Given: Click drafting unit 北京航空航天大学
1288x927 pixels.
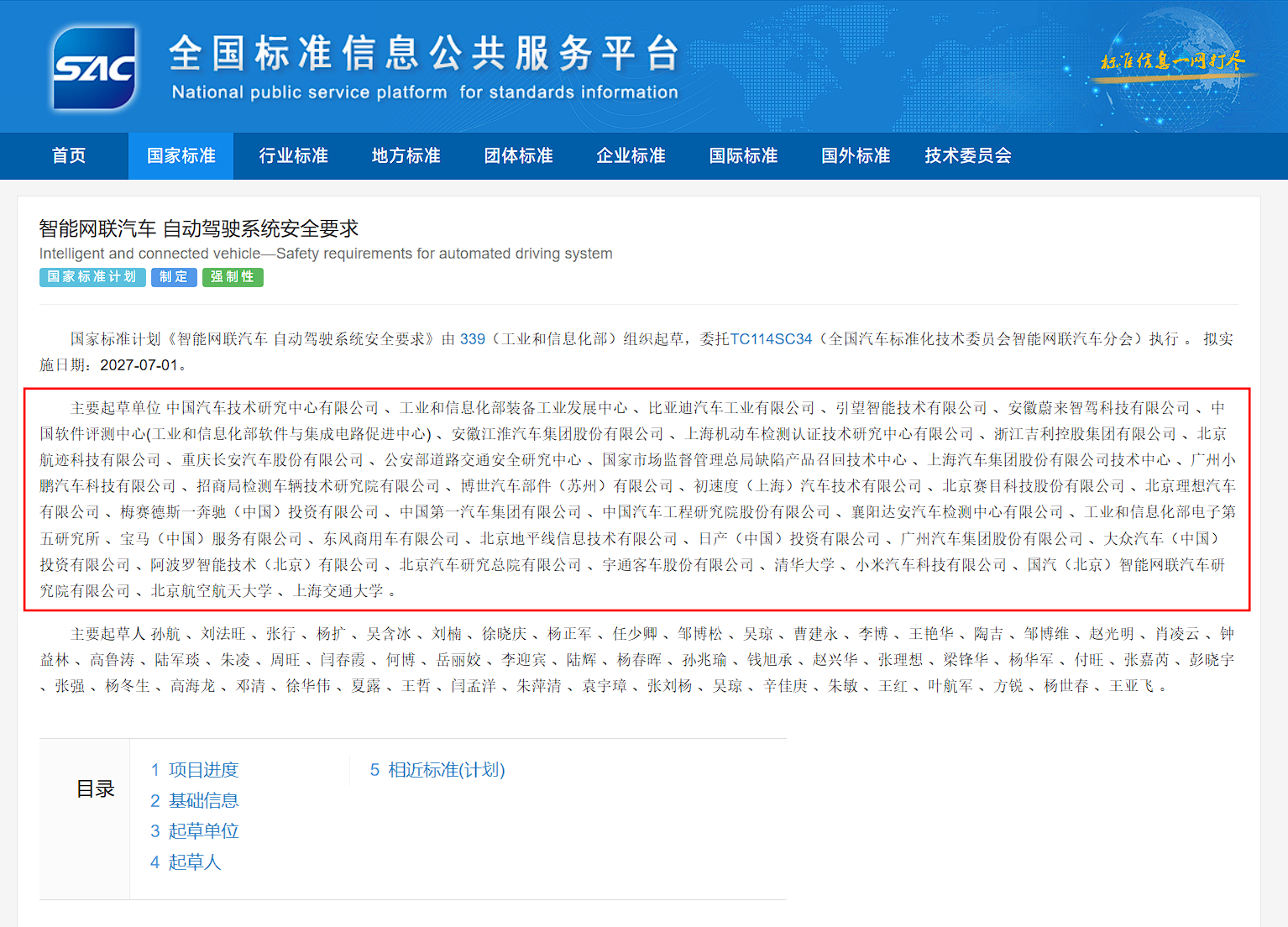Looking at the screenshot, I should click(212, 591).
